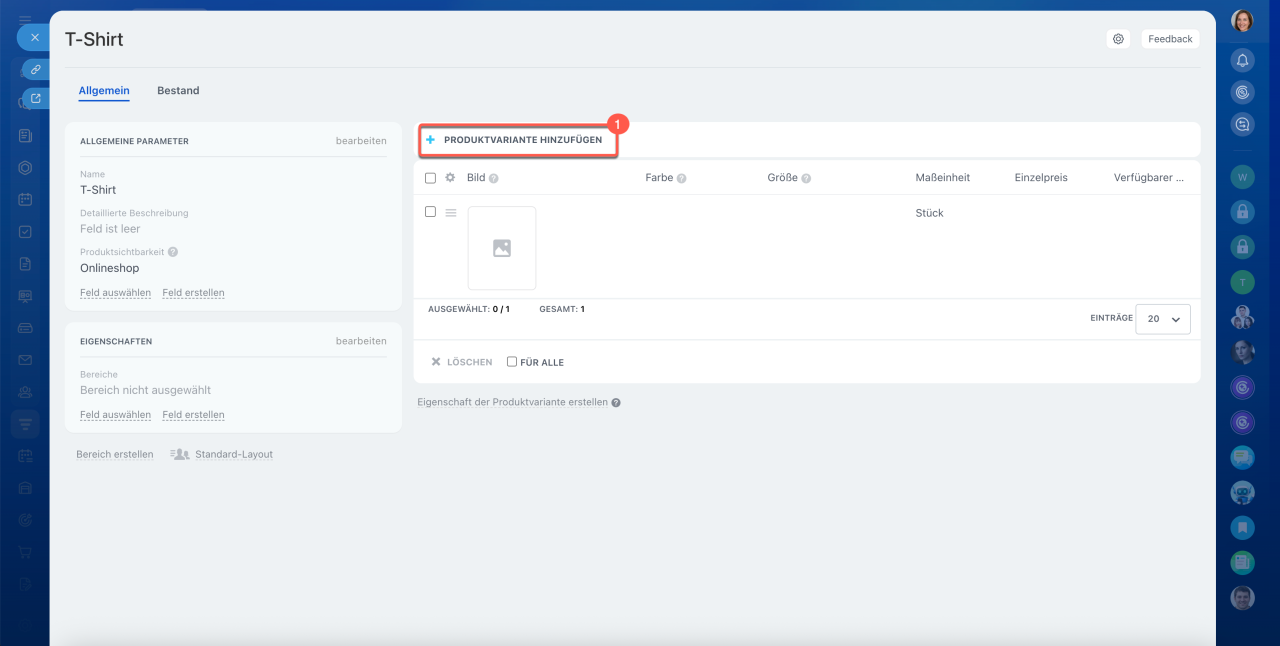Click the empty product image placeholder

tap(502, 248)
